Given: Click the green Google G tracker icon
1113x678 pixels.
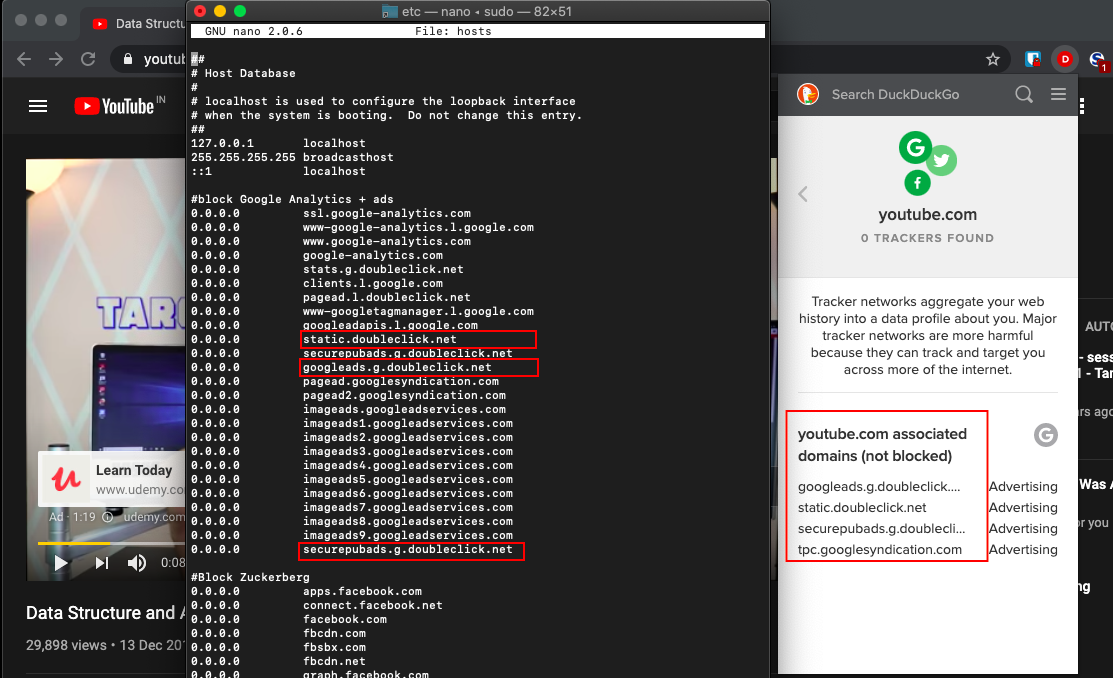Looking at the screenshot, I should click(x=915, y=148).
